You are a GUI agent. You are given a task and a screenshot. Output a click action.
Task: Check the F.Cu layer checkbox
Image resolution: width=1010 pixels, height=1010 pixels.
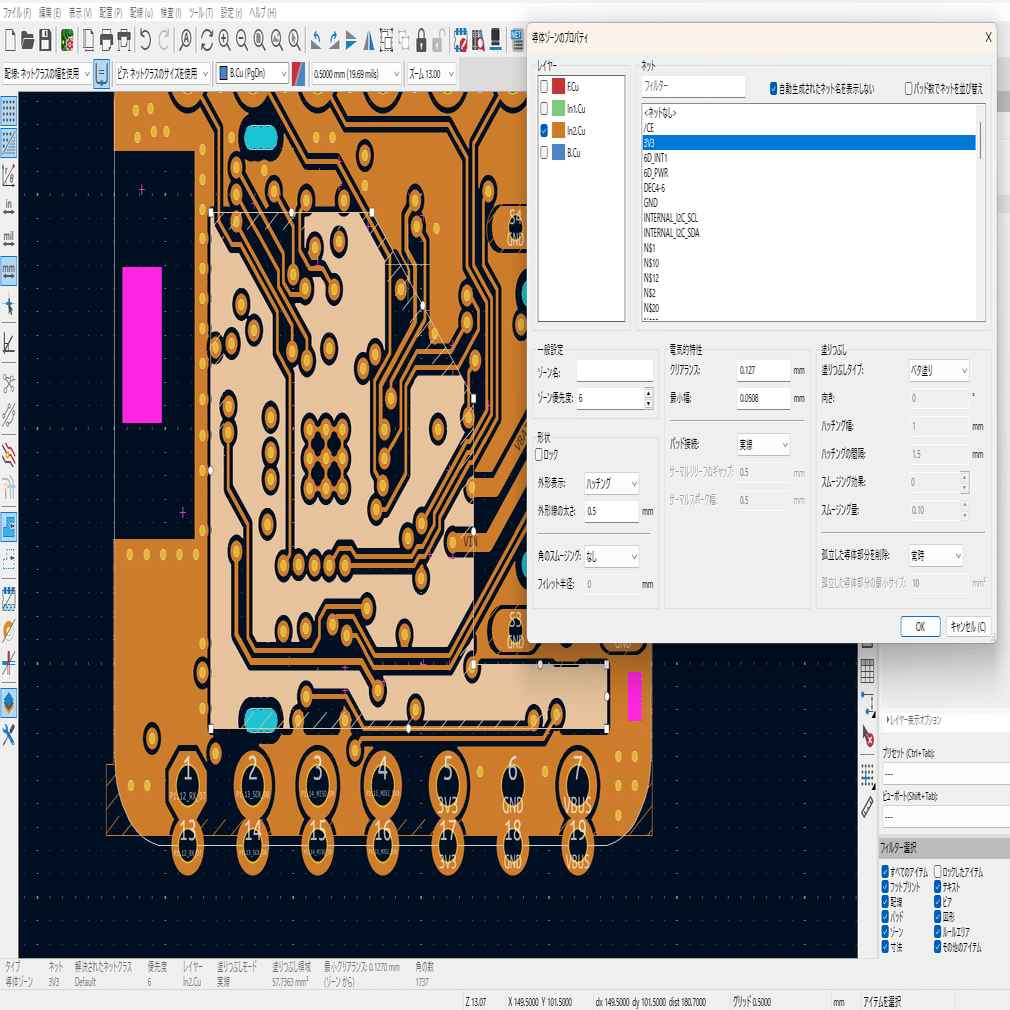coord(544,87)
